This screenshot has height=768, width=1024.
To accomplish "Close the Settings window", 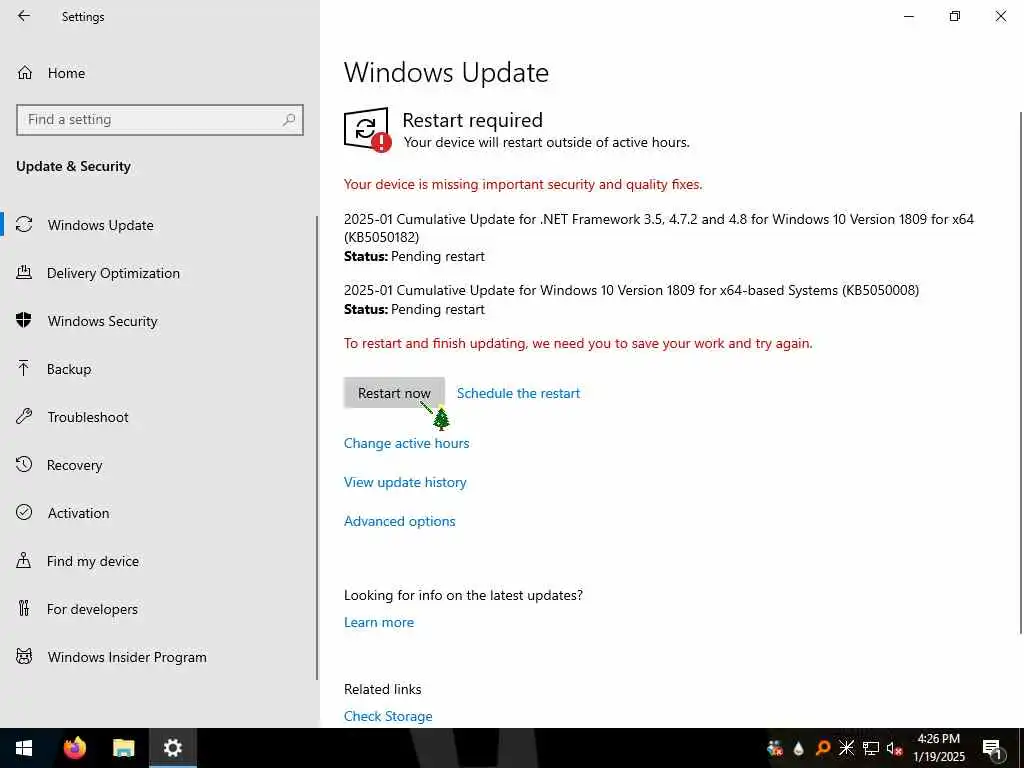I will 1000,16.
